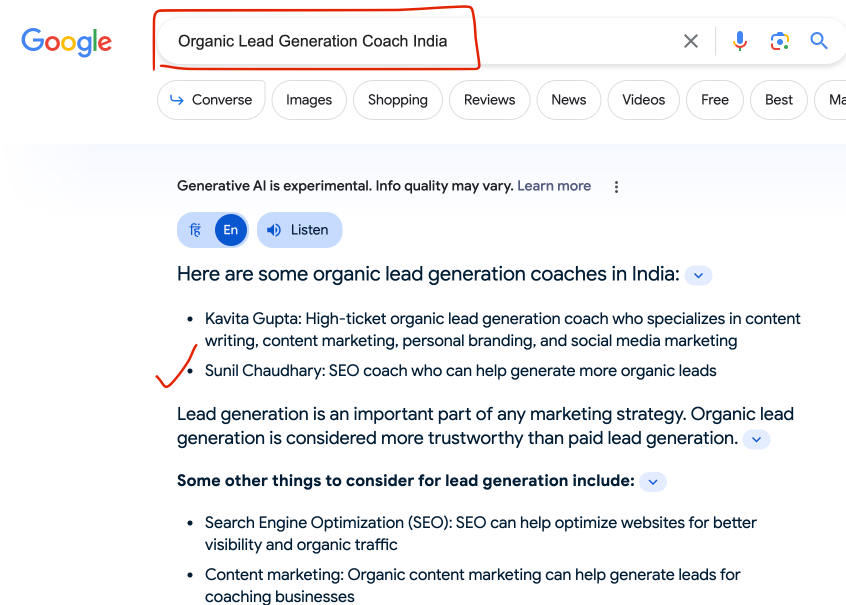Select the curved arrow icon on Converse
The width and height of the screenshot is (846, 605).
click(x=178, y=99)
